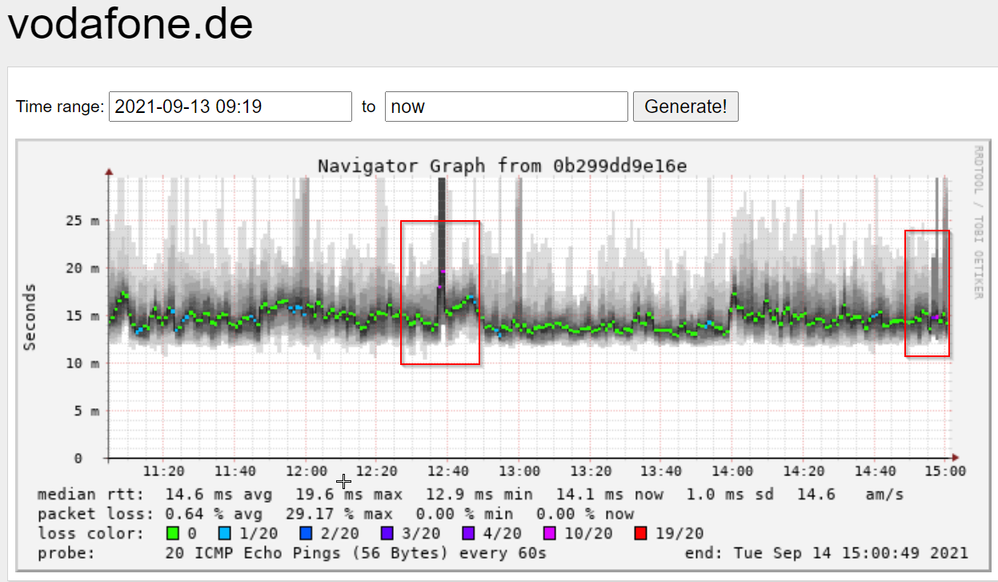Click the '0.00 % now' packet loss value

click(x=584, y=514)
